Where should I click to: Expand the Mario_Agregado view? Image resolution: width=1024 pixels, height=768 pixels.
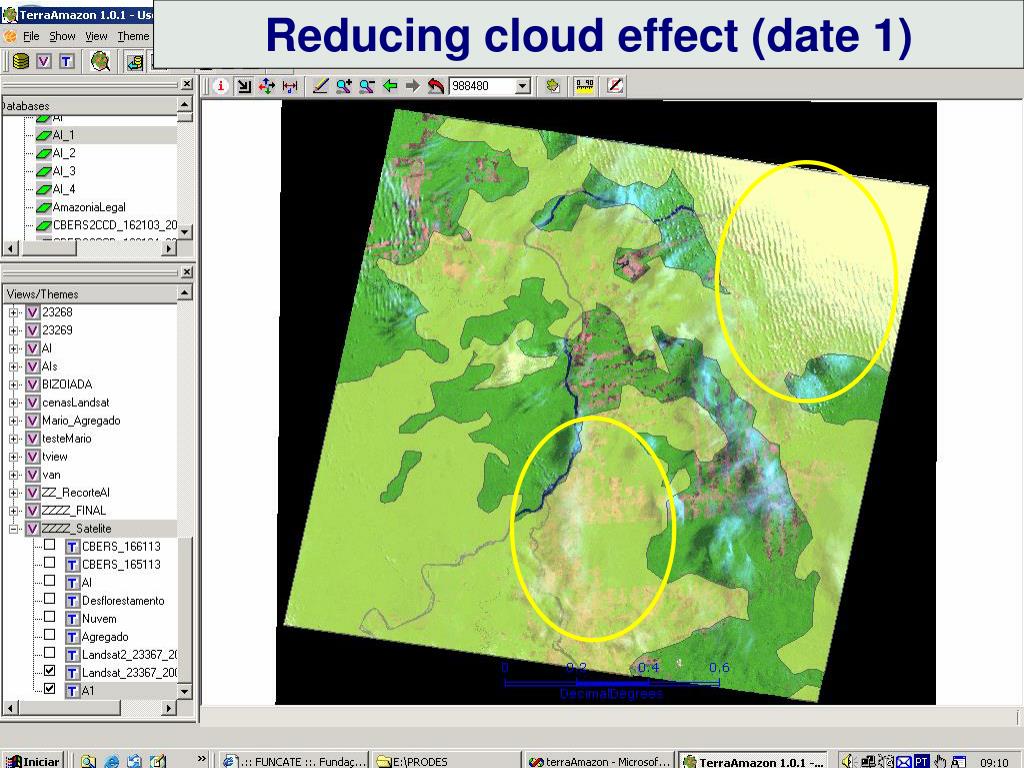pyautogui.click(x=13, y=421)
